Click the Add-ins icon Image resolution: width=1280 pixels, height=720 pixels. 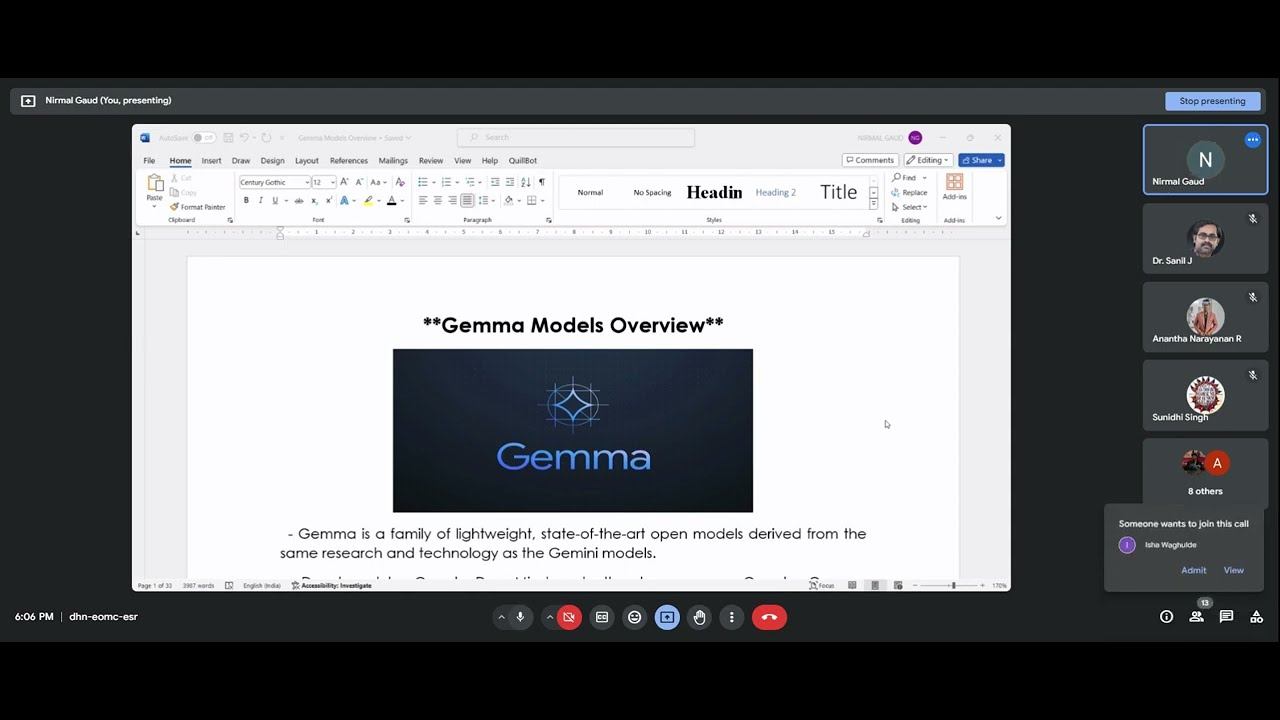point(954,182)
